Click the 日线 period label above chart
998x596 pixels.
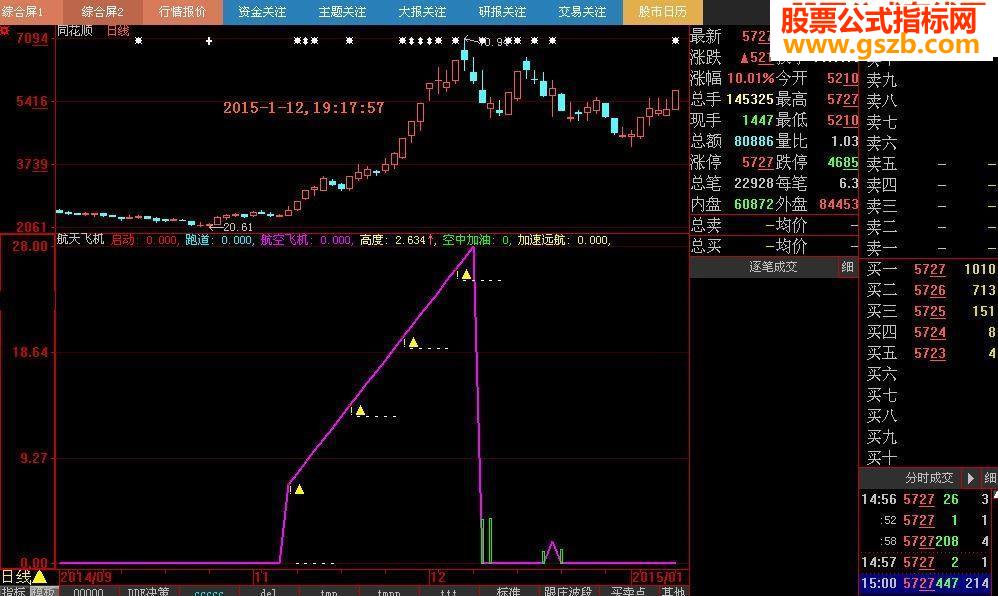pos(118,31)
